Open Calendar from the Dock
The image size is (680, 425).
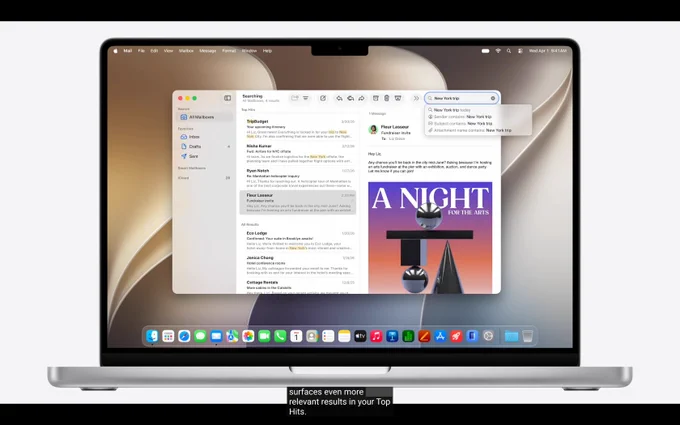(x=296, y=336)
